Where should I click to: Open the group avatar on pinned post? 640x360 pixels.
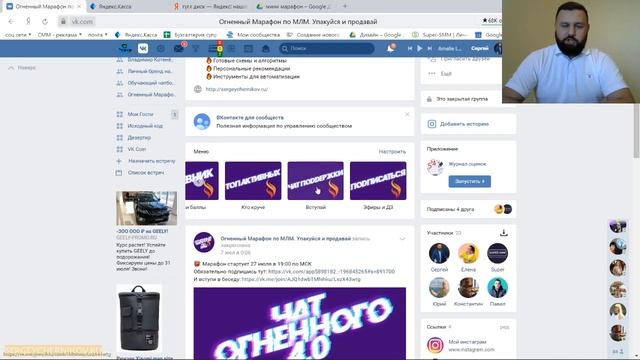[204, 242]
